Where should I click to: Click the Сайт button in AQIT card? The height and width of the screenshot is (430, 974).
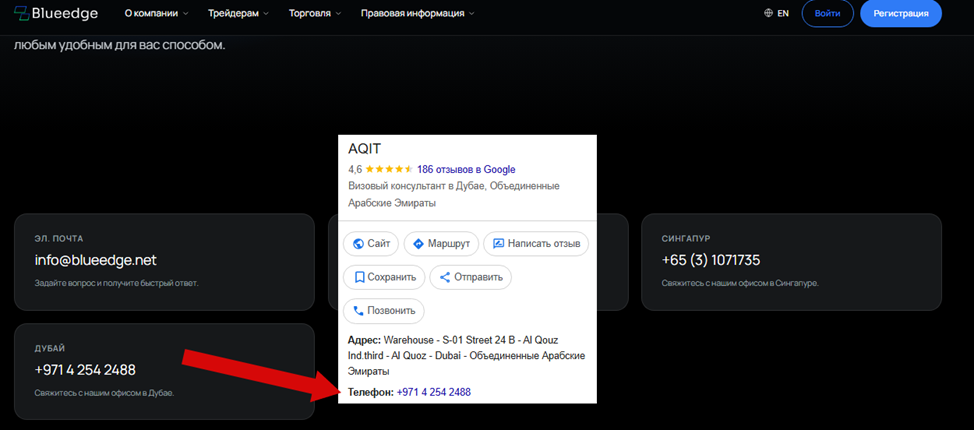pos(371,244)
